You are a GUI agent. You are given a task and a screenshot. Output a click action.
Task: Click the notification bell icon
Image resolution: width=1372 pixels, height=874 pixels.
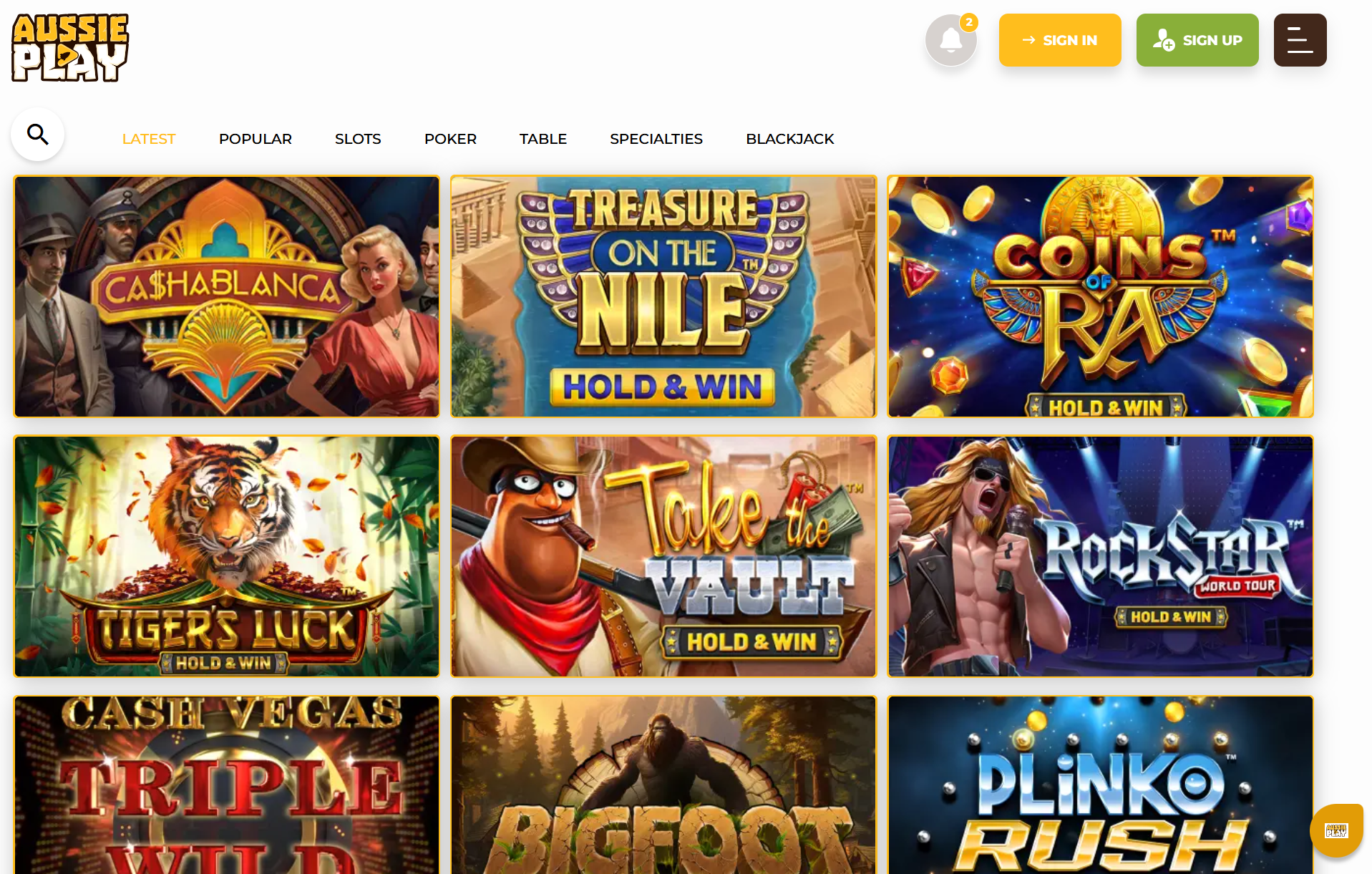950,40
